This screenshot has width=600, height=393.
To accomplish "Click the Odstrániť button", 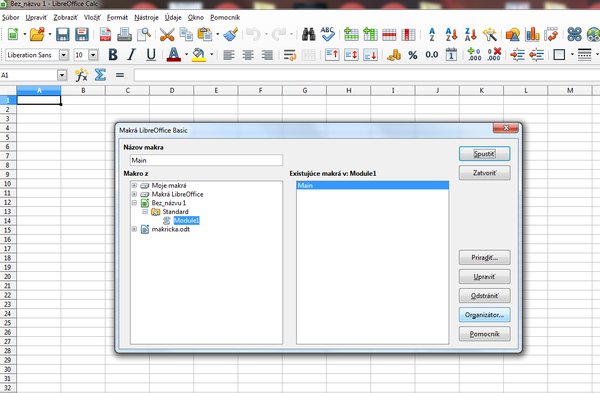I will [484, 296].
